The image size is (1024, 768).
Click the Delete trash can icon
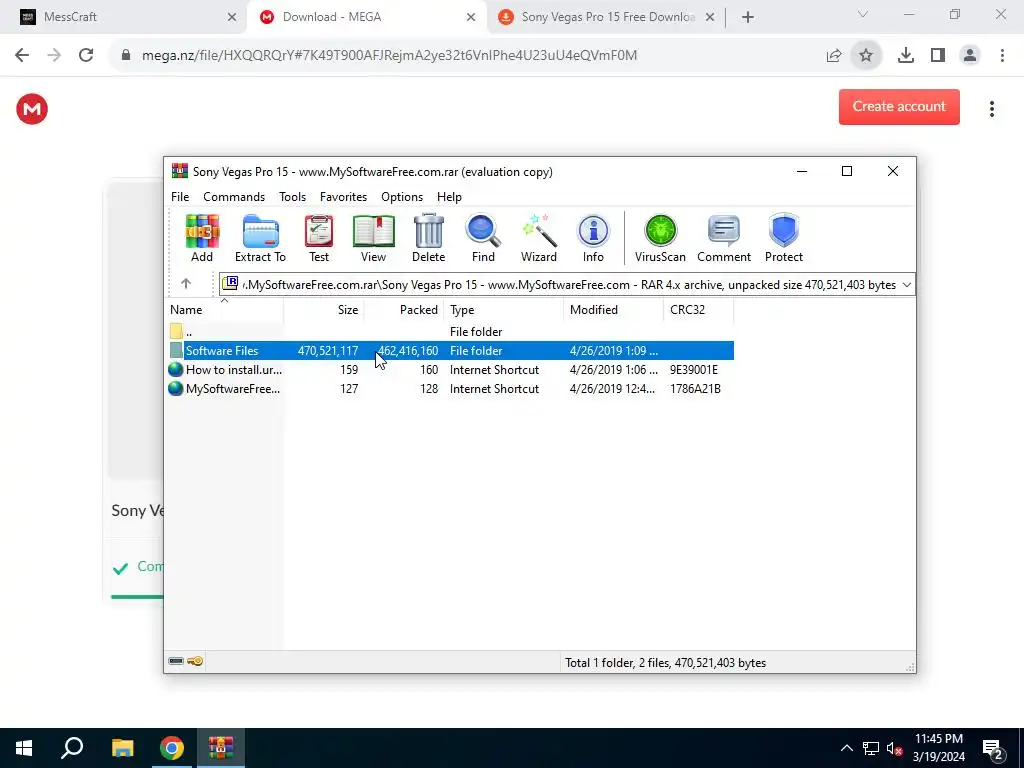coord(428,238)
